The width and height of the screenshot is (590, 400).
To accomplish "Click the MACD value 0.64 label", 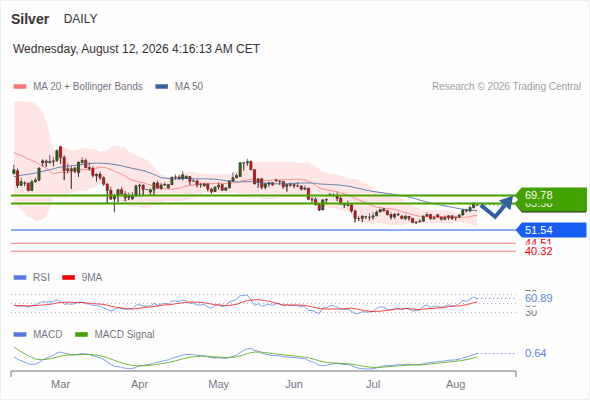I will pyautogui.click(x=535, y=353).
